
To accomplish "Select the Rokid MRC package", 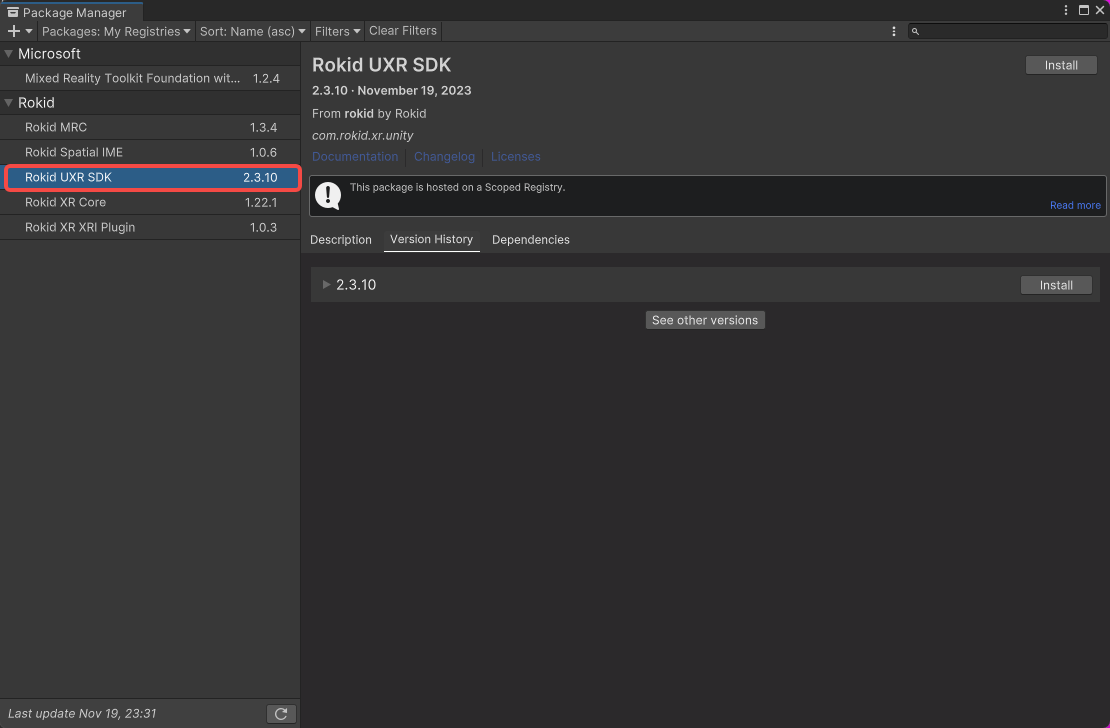I will (x=150, y=127).
